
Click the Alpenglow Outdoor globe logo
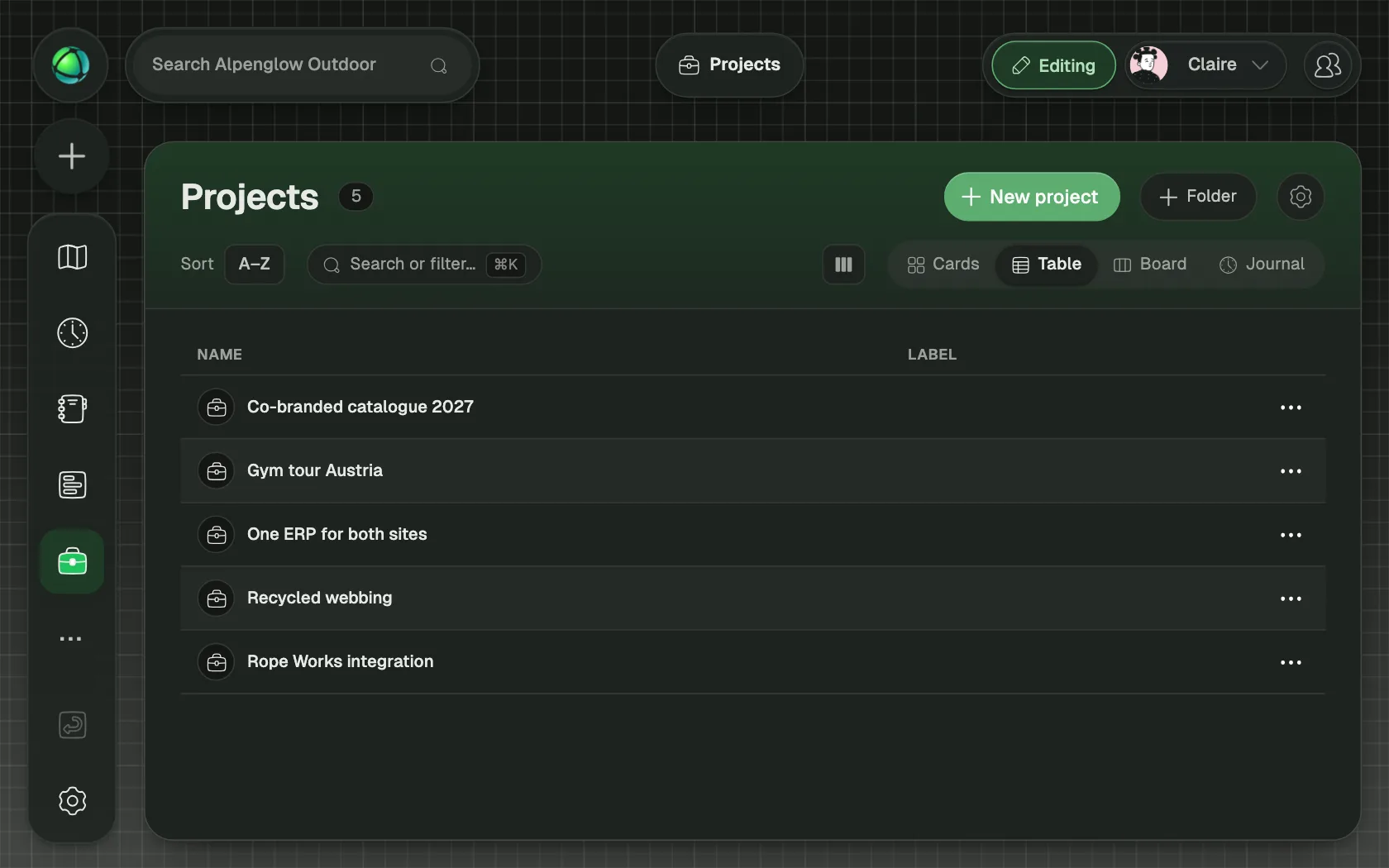[70, 65]
